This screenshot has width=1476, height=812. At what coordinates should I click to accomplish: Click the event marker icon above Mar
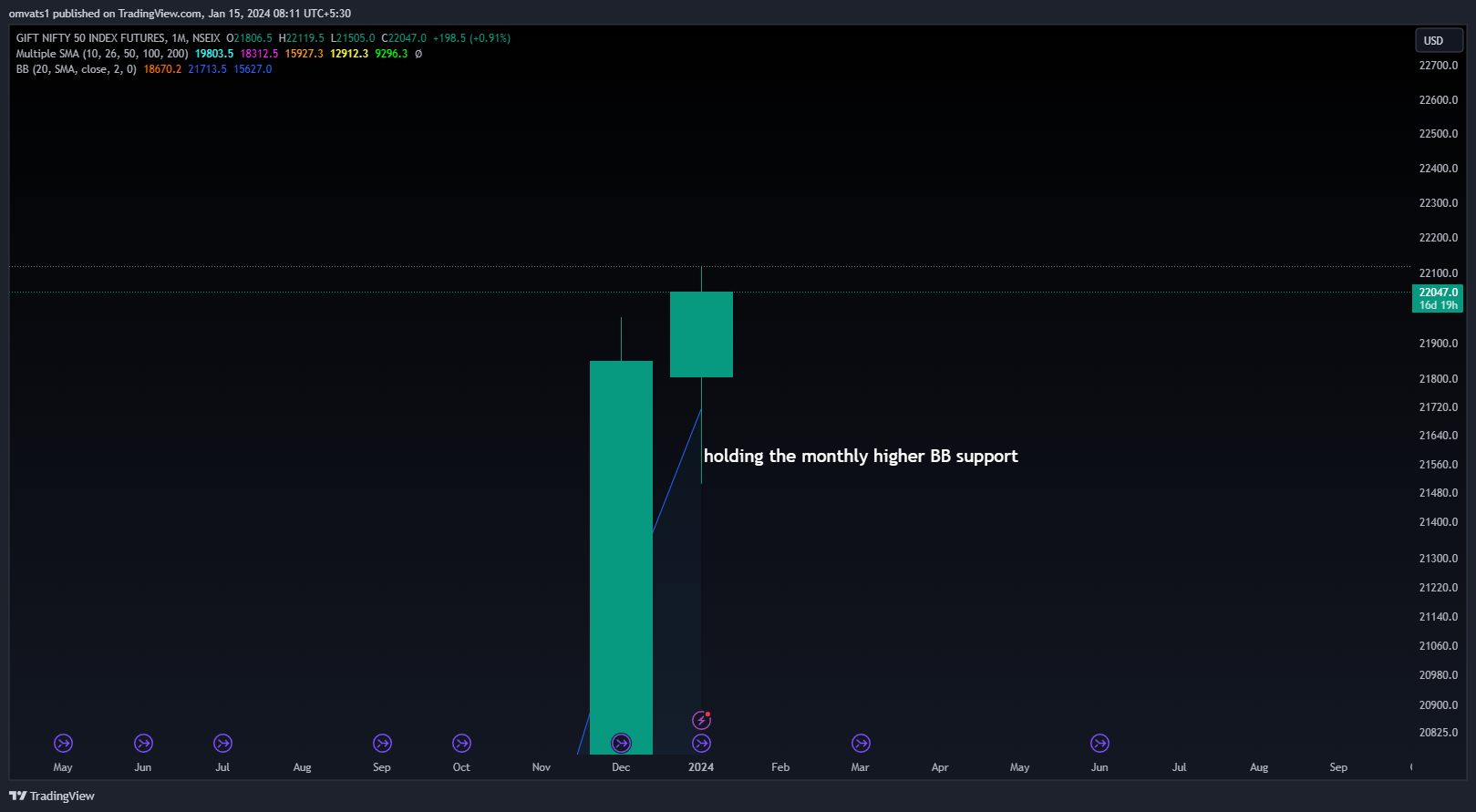coord(861,744)
